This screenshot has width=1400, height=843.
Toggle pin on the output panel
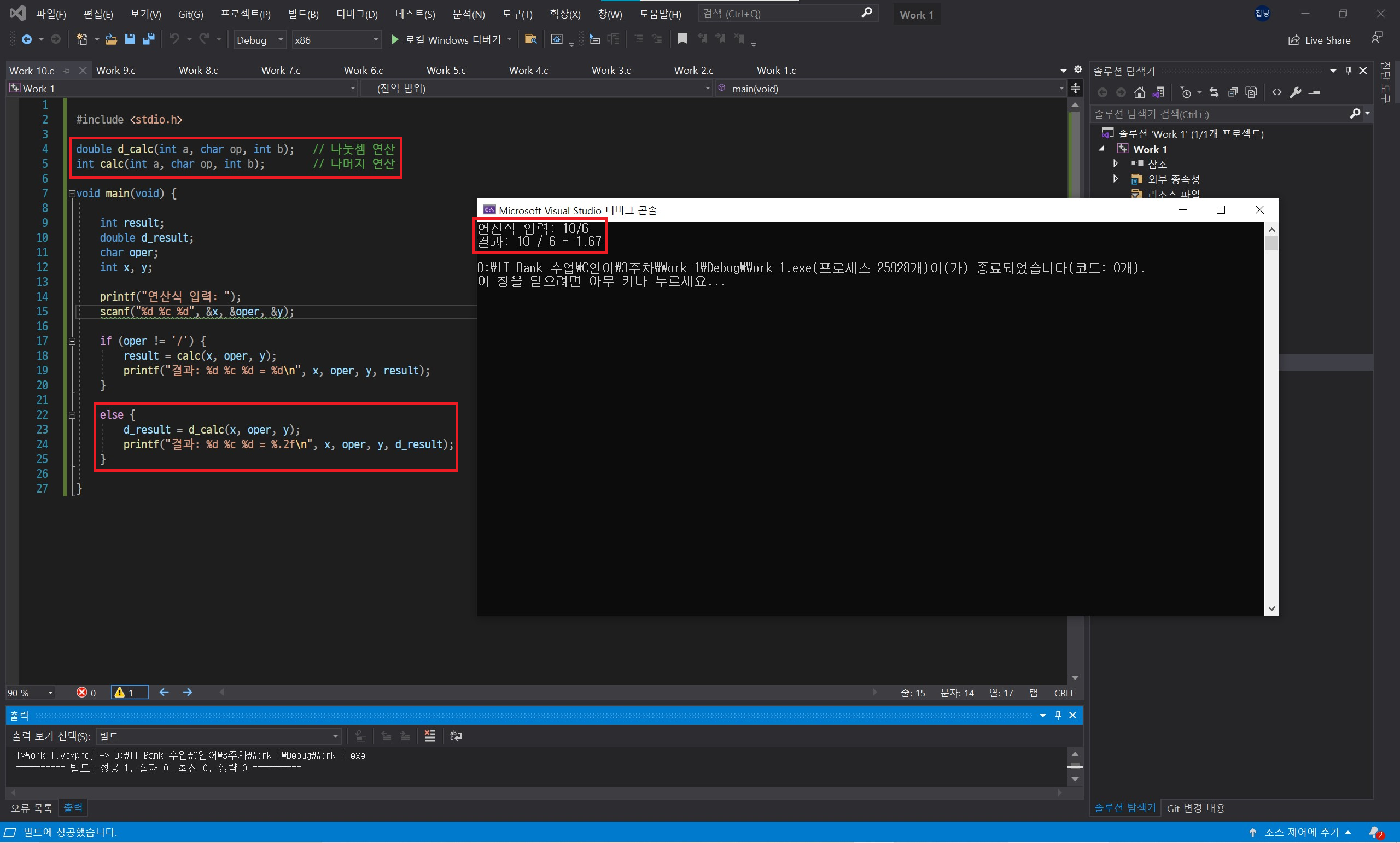1058,715
